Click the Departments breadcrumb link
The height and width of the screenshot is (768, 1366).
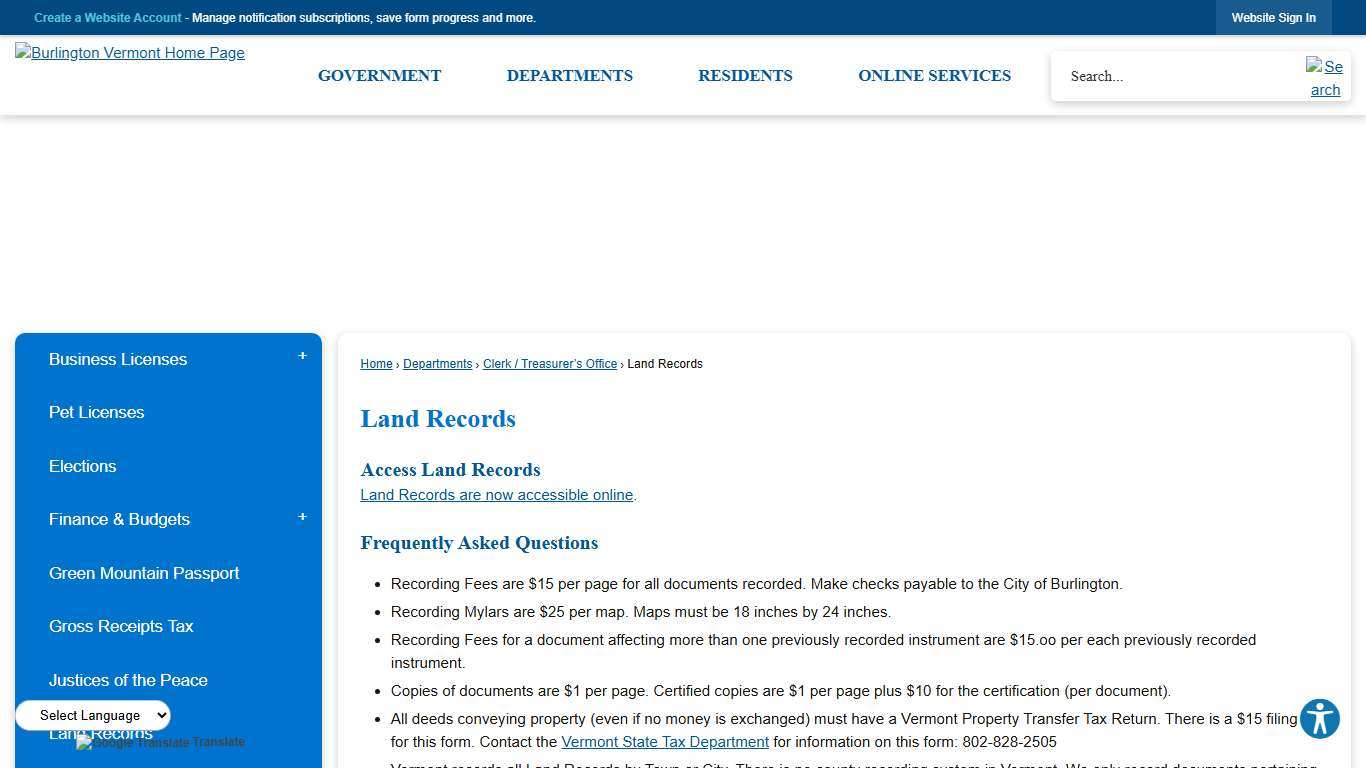pos(437,364)
